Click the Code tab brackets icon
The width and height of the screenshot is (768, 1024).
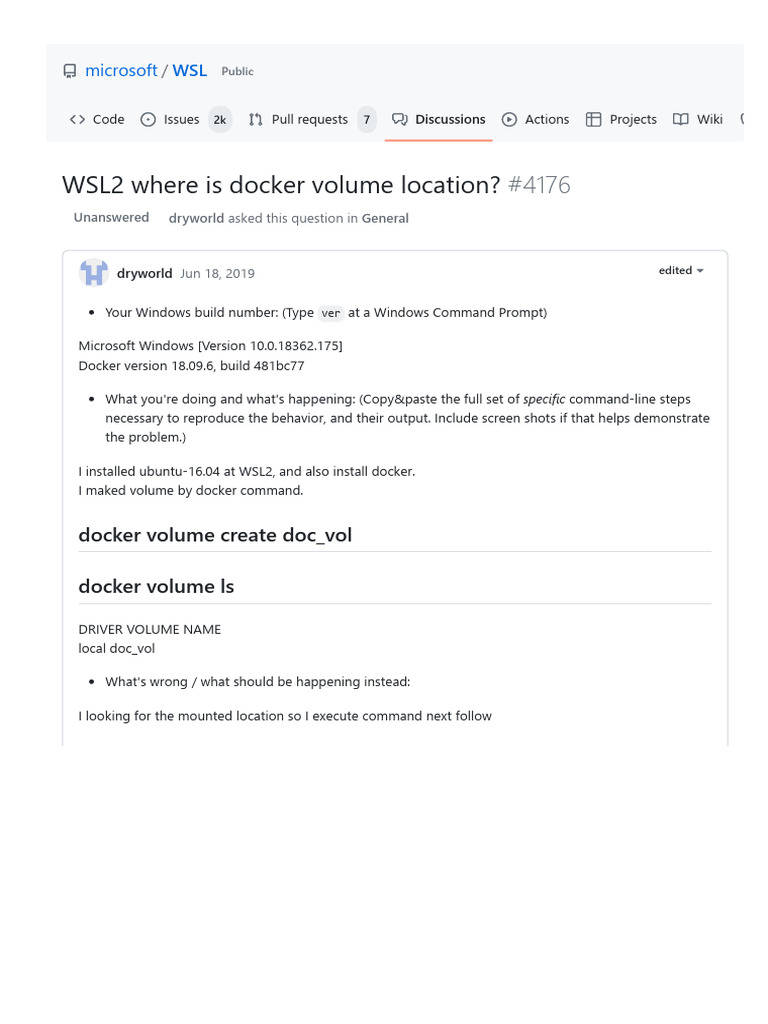pyautogui.click(x=77, y=120)
